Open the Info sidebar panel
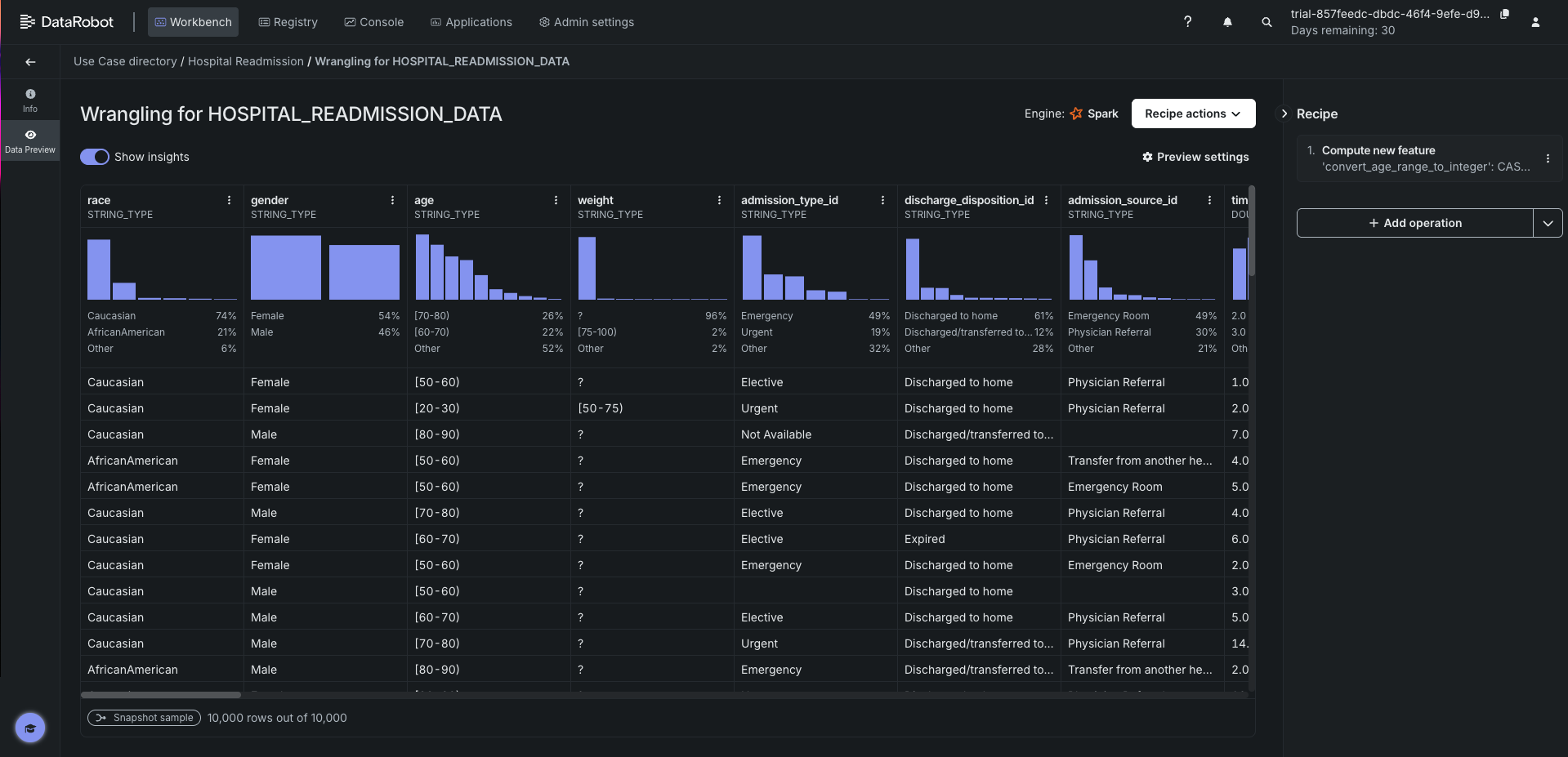The width and height of the screenshot is (1568, 757). pos(30,100)
